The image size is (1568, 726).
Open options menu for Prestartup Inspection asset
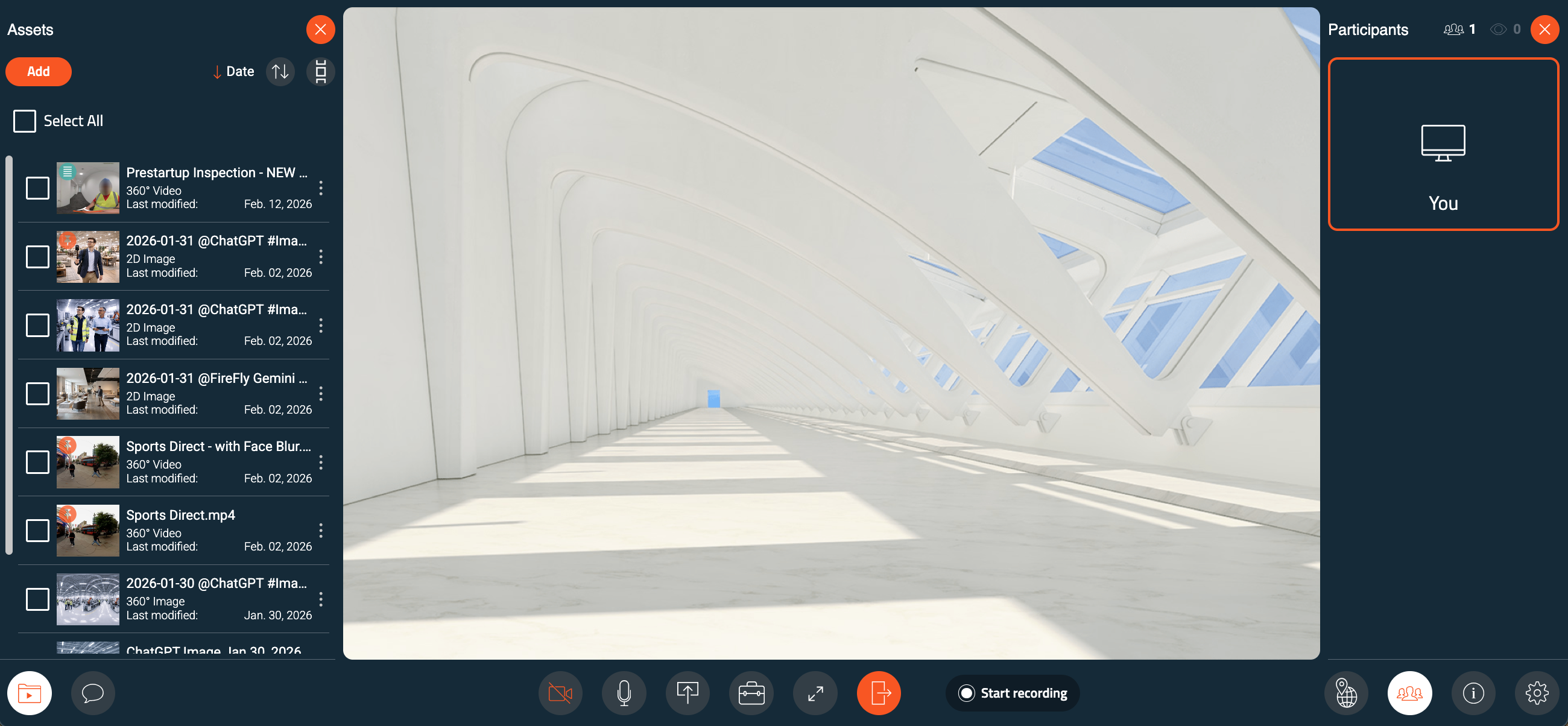click(x=321, y=188)
